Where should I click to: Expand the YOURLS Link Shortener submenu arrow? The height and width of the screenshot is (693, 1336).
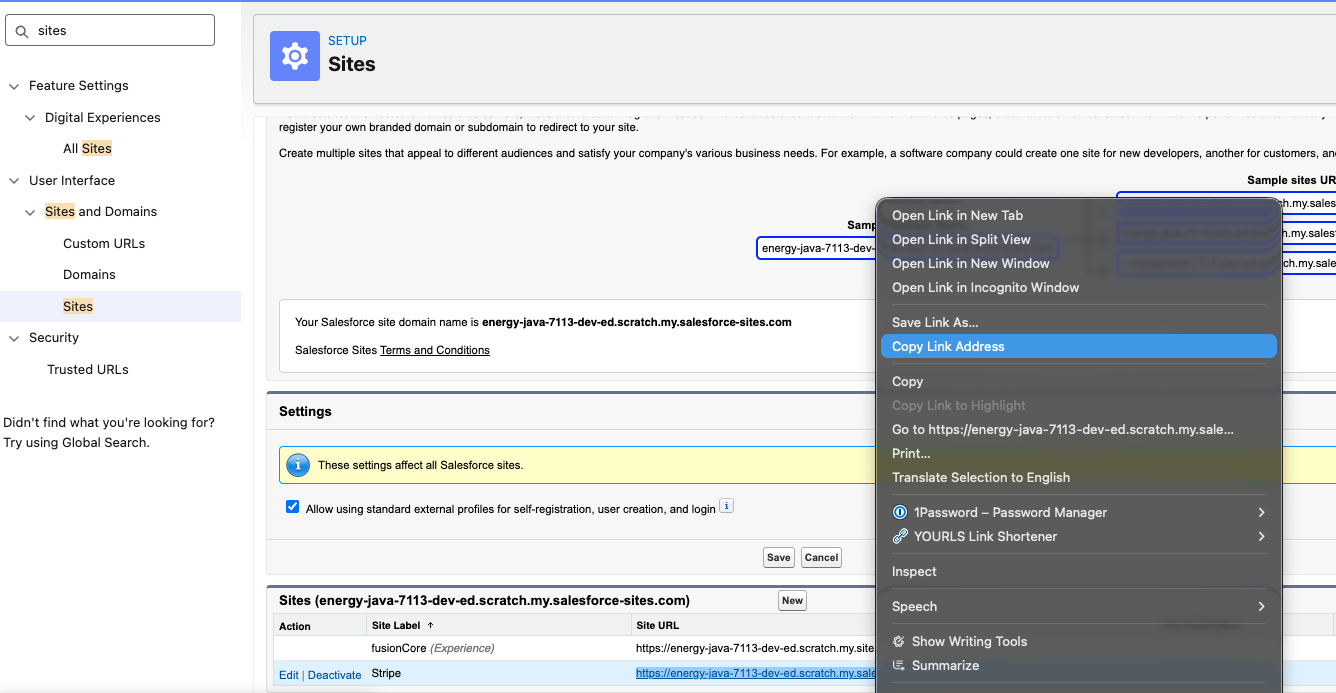[1261, 536]
